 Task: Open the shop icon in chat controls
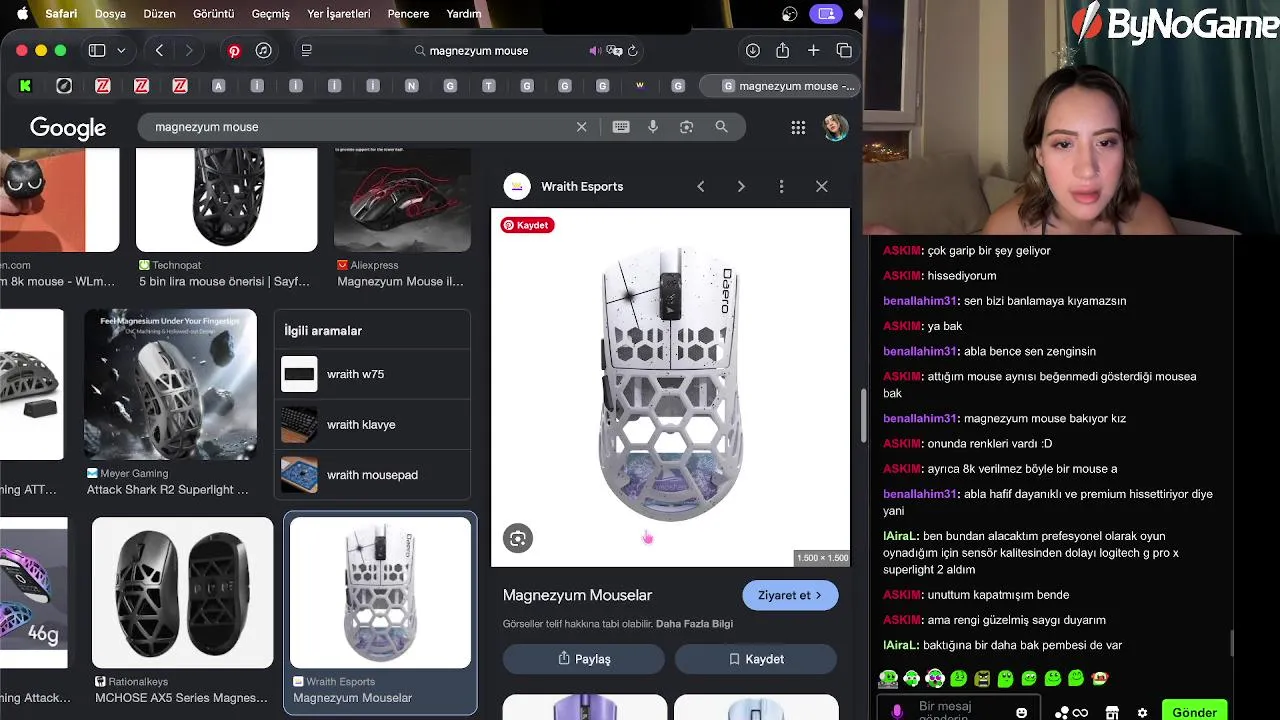click(x=1112, y=713)
